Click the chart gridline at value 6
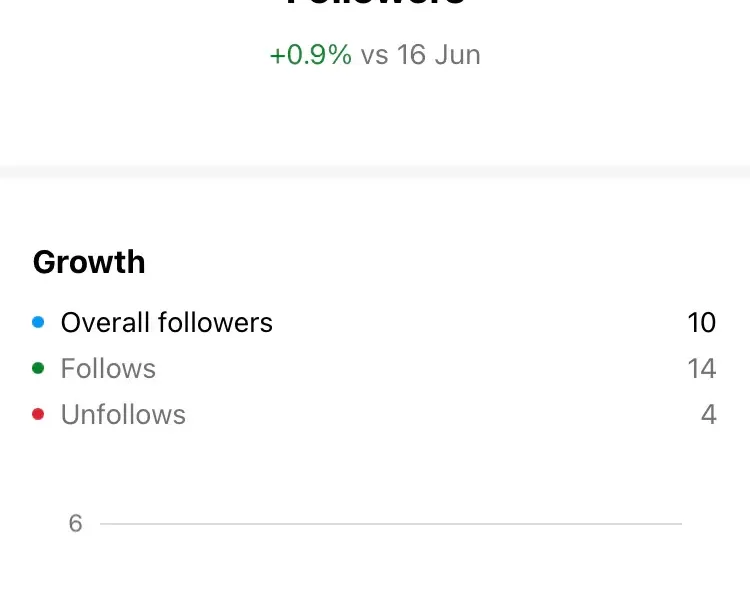 (x=391, y=524)
